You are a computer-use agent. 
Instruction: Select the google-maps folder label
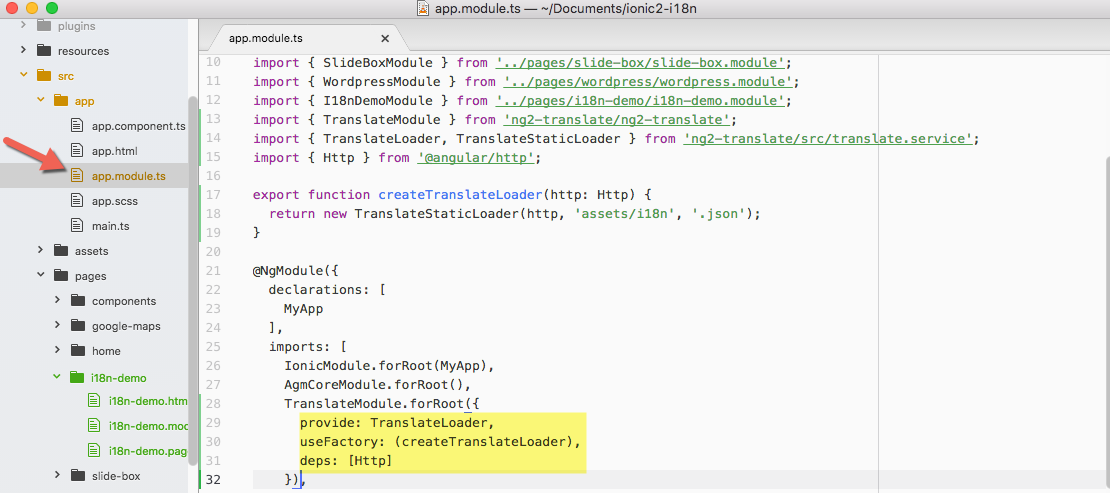click(126, 326)
